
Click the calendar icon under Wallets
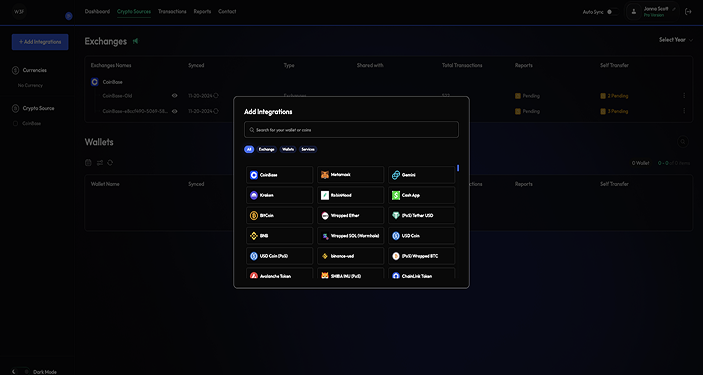point(88,163)
